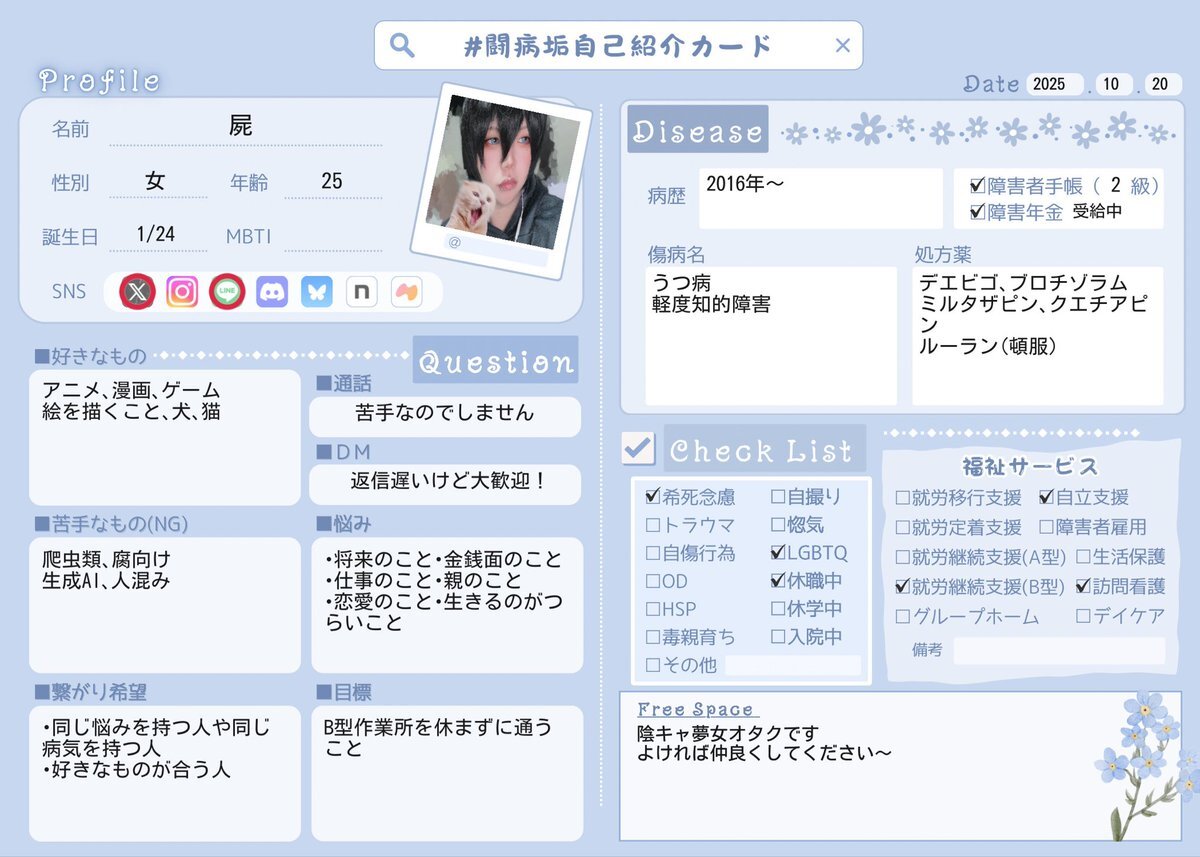This screenshot has height=857, width=1200.
Task: Check the 自撮り checkbox
Action: 778,496
